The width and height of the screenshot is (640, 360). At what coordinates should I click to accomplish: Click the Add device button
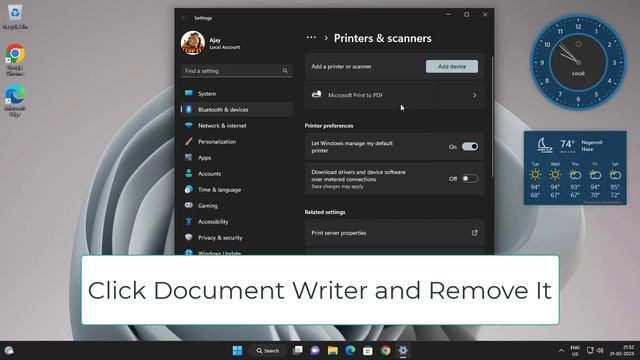coord(452,66)
